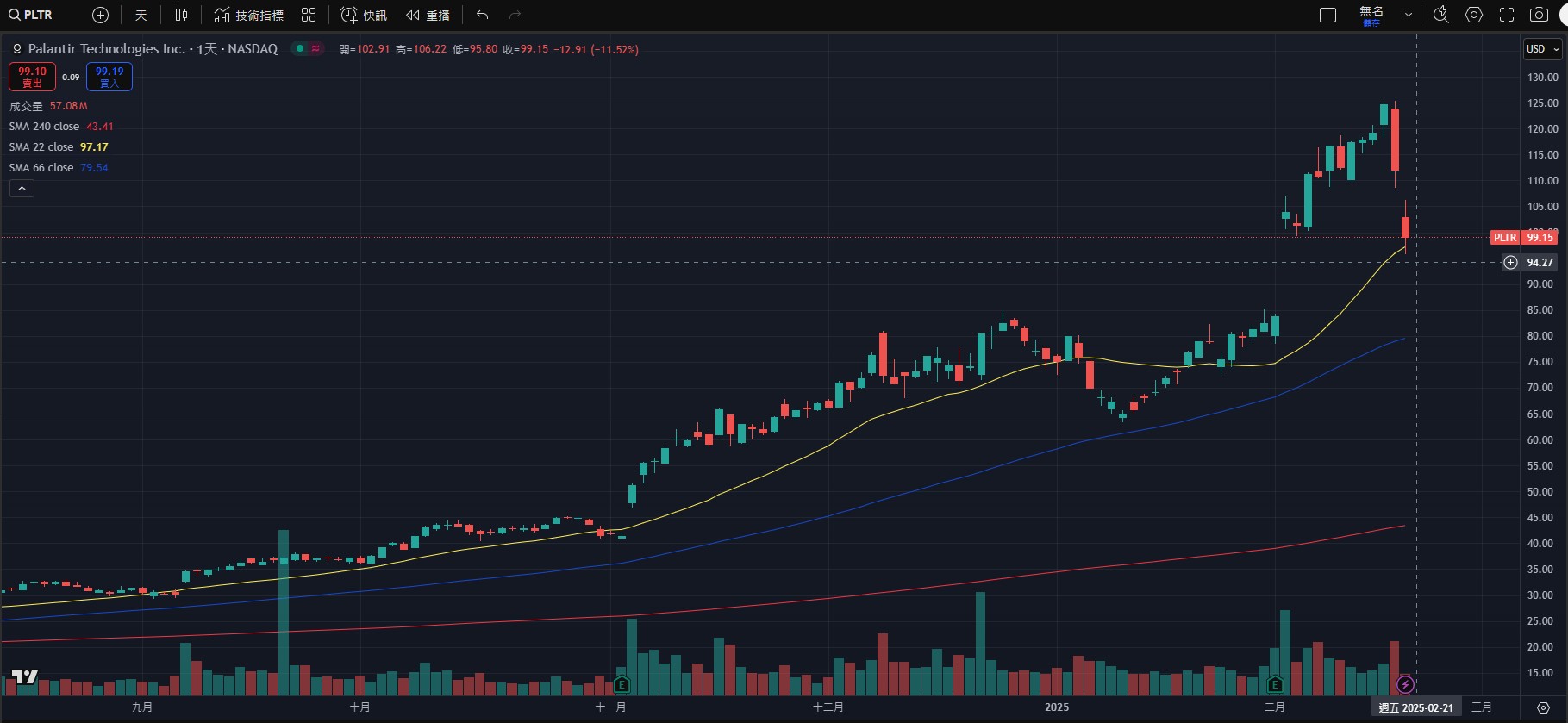The width and height of the screenshot is (1568, 723).
Task: Open the 技術指標 indicators menu
Action: (249, 15)
